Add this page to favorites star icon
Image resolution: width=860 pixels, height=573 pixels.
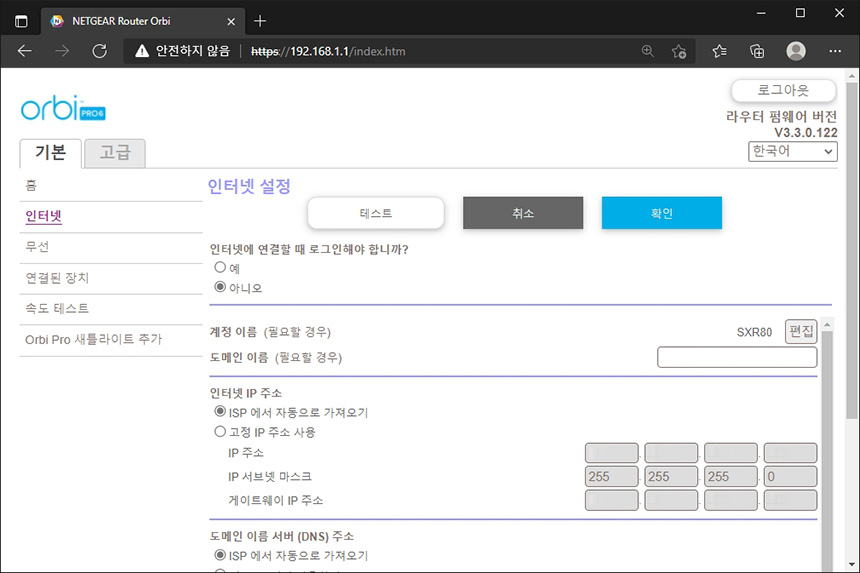coord(679,51)
